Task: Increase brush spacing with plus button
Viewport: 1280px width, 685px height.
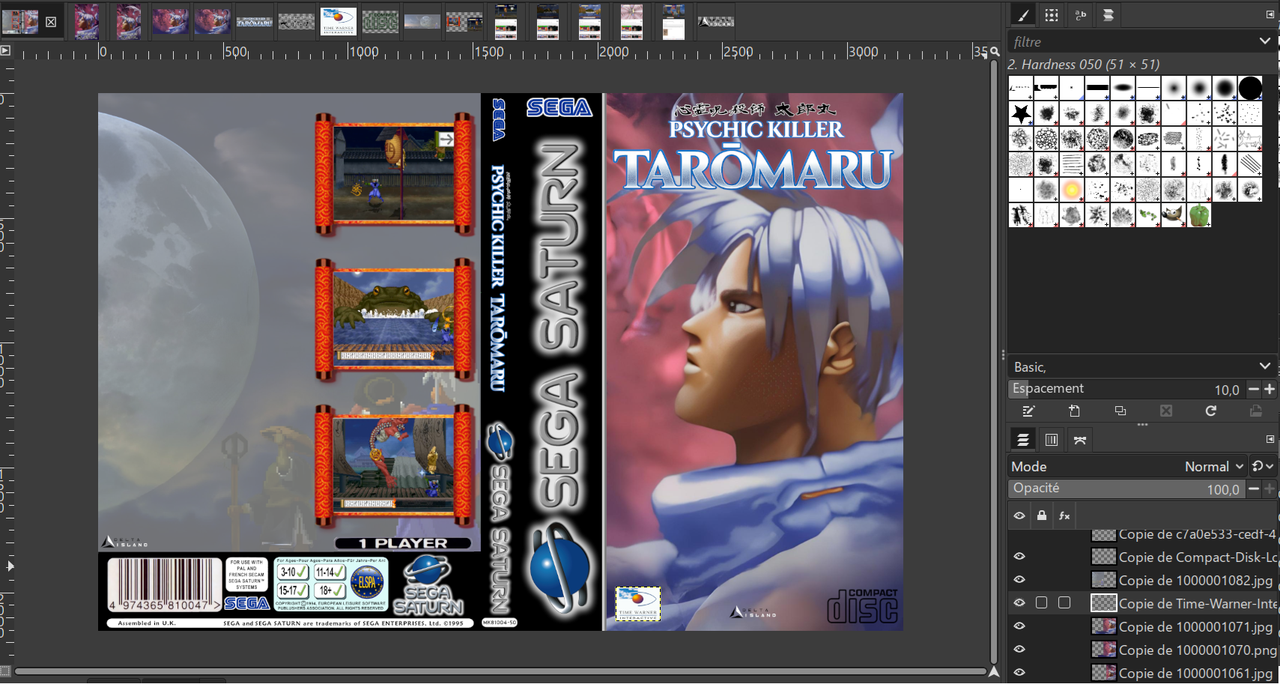Action: pos(1269,389)
